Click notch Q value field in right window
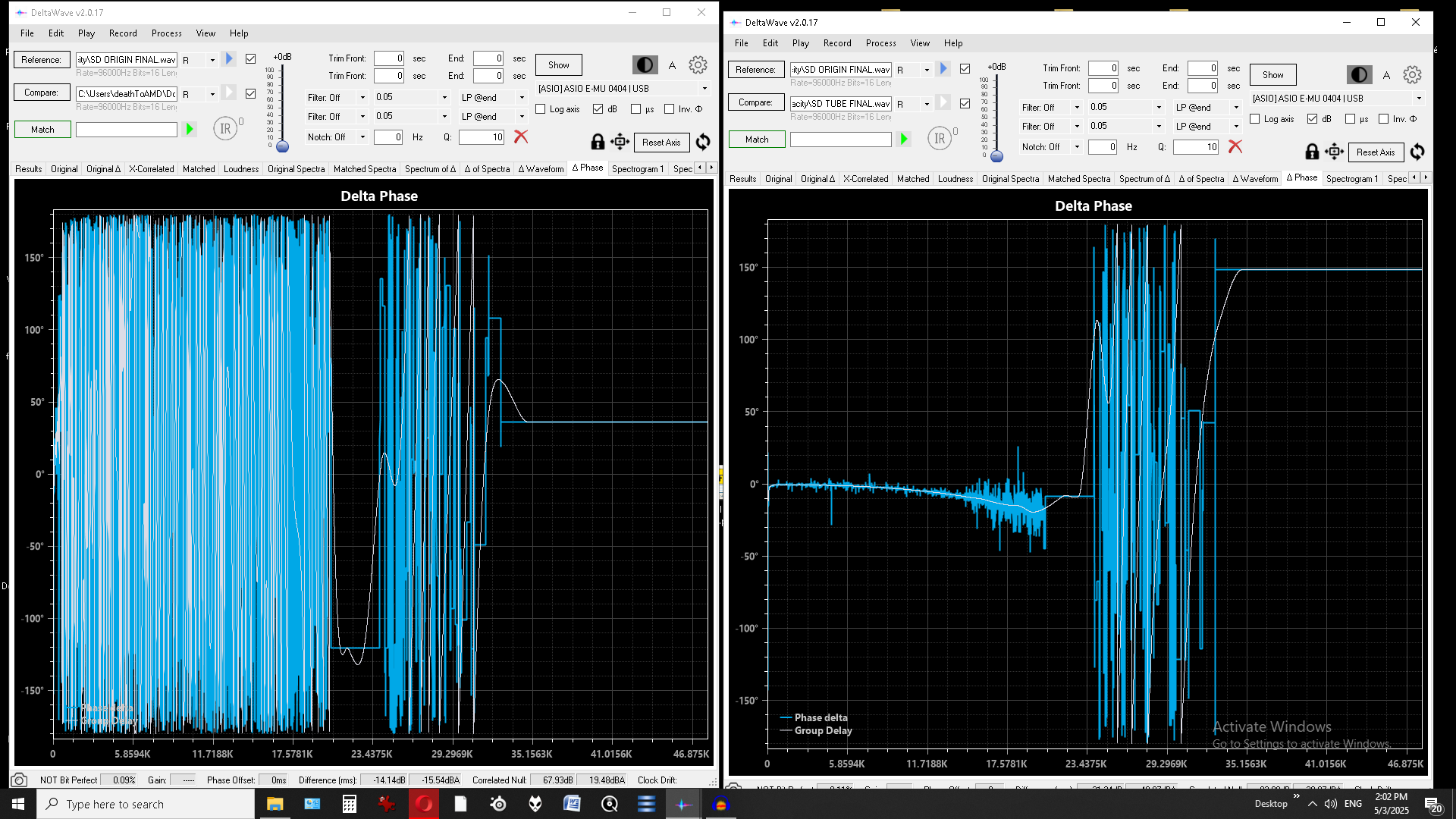The image size is (1456, 819). (x=1196, y=147)
